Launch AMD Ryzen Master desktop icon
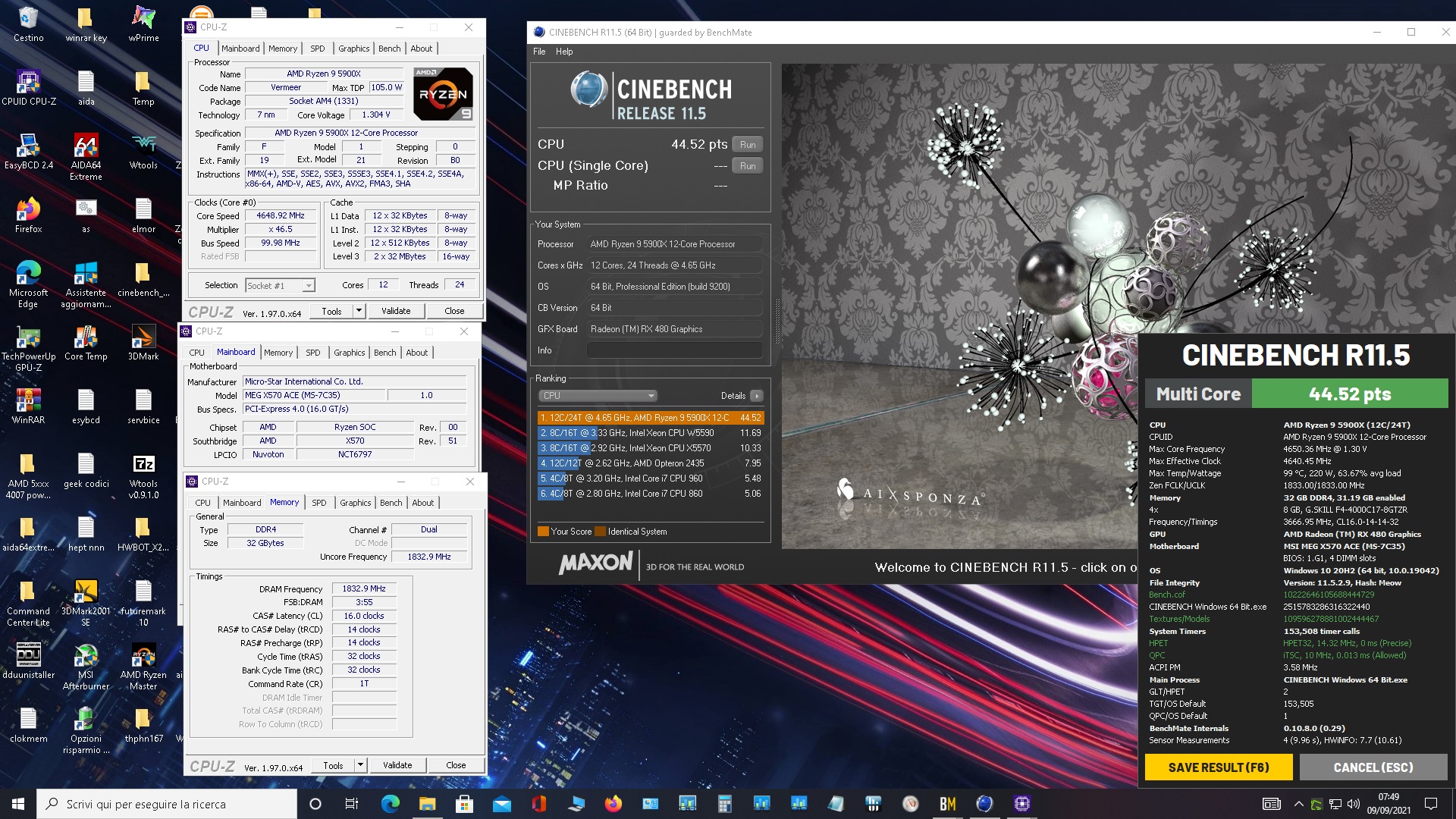 [143, 667]
